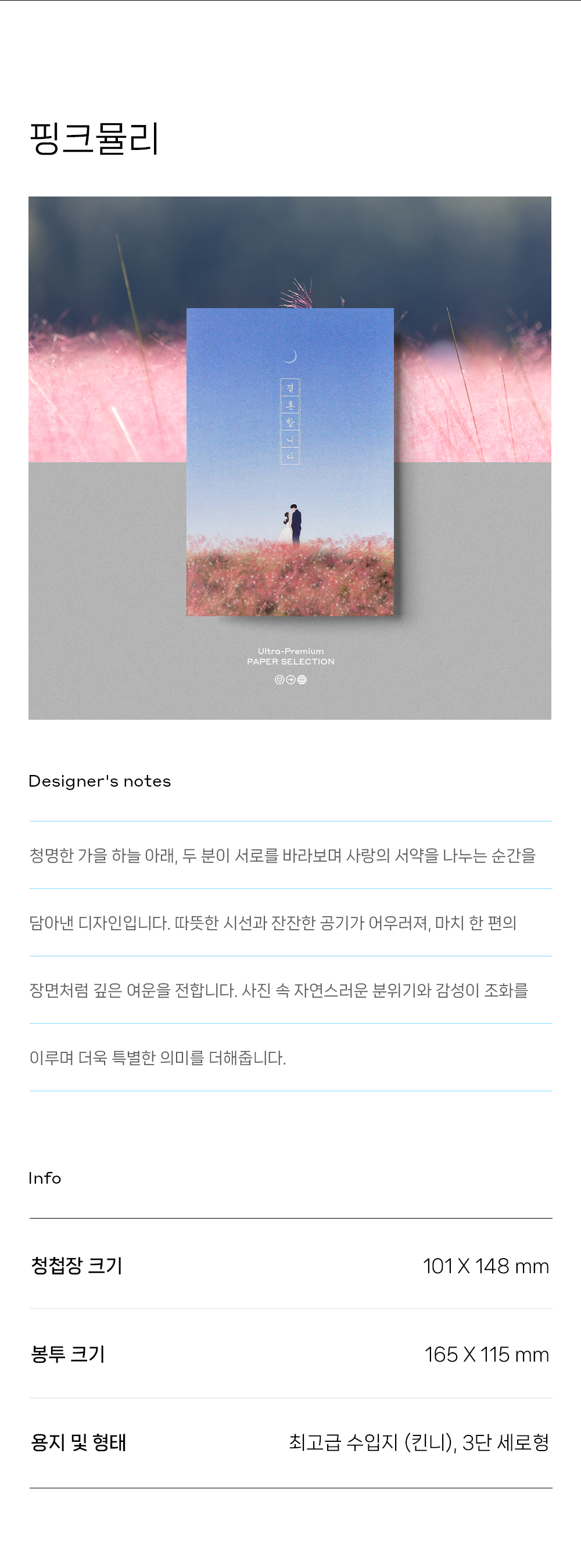Click the 최고급 수입지 (킨니) paper description
581x1568 pixels.
372,1442
